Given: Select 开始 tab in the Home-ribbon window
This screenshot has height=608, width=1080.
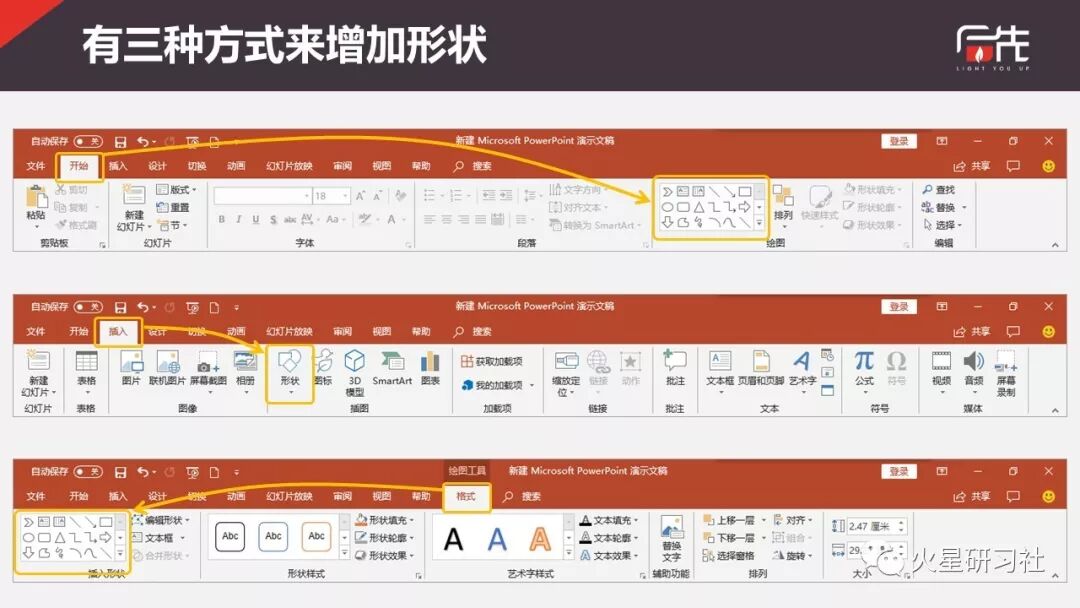Looking at the screenshot, I should [79, 166].
